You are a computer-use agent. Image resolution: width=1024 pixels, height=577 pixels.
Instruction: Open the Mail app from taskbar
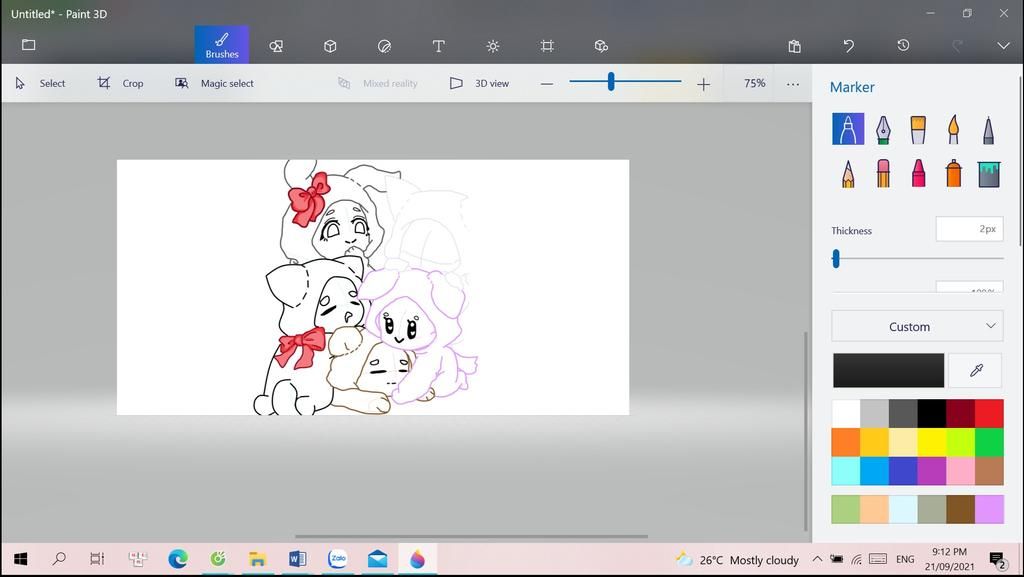[x=377, y=559]
